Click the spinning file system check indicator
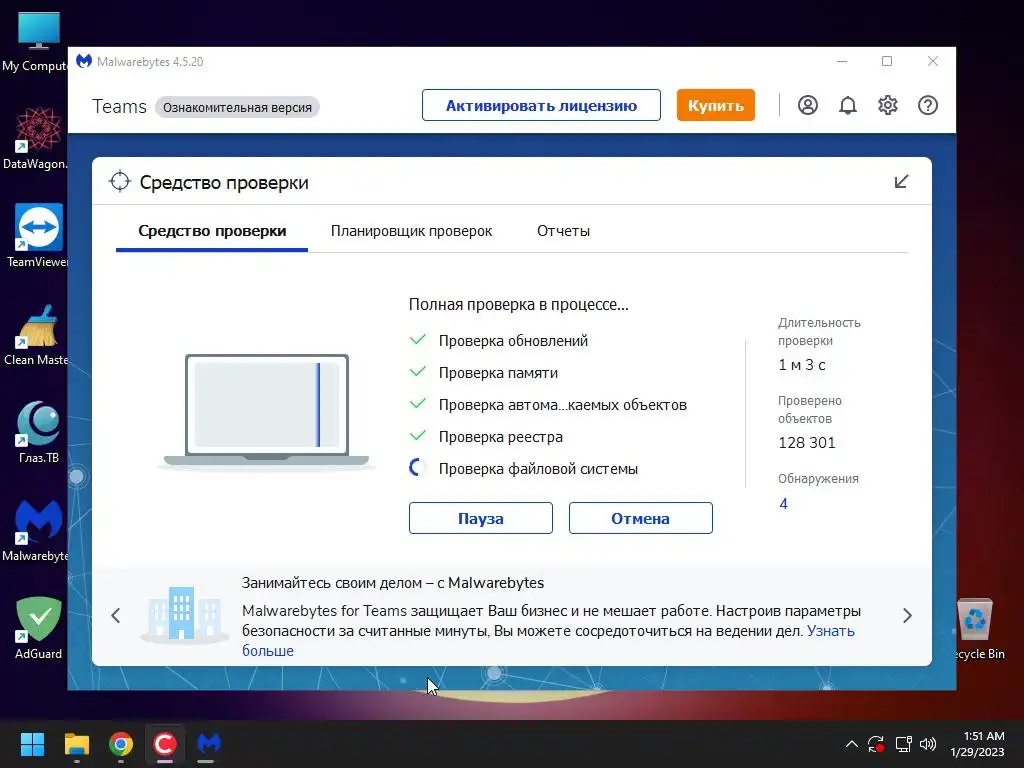 tap(417, 468)
